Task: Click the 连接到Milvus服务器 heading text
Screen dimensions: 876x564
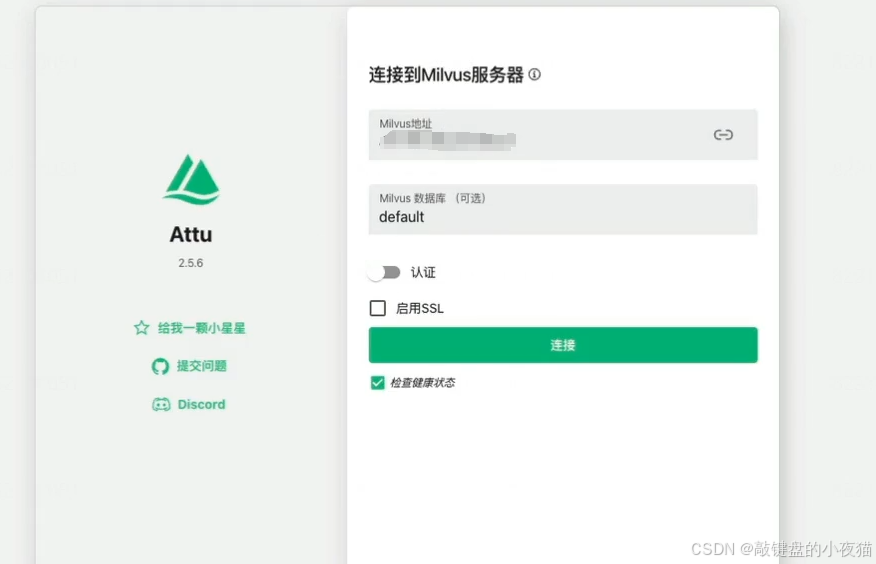Action: (446, 75)
